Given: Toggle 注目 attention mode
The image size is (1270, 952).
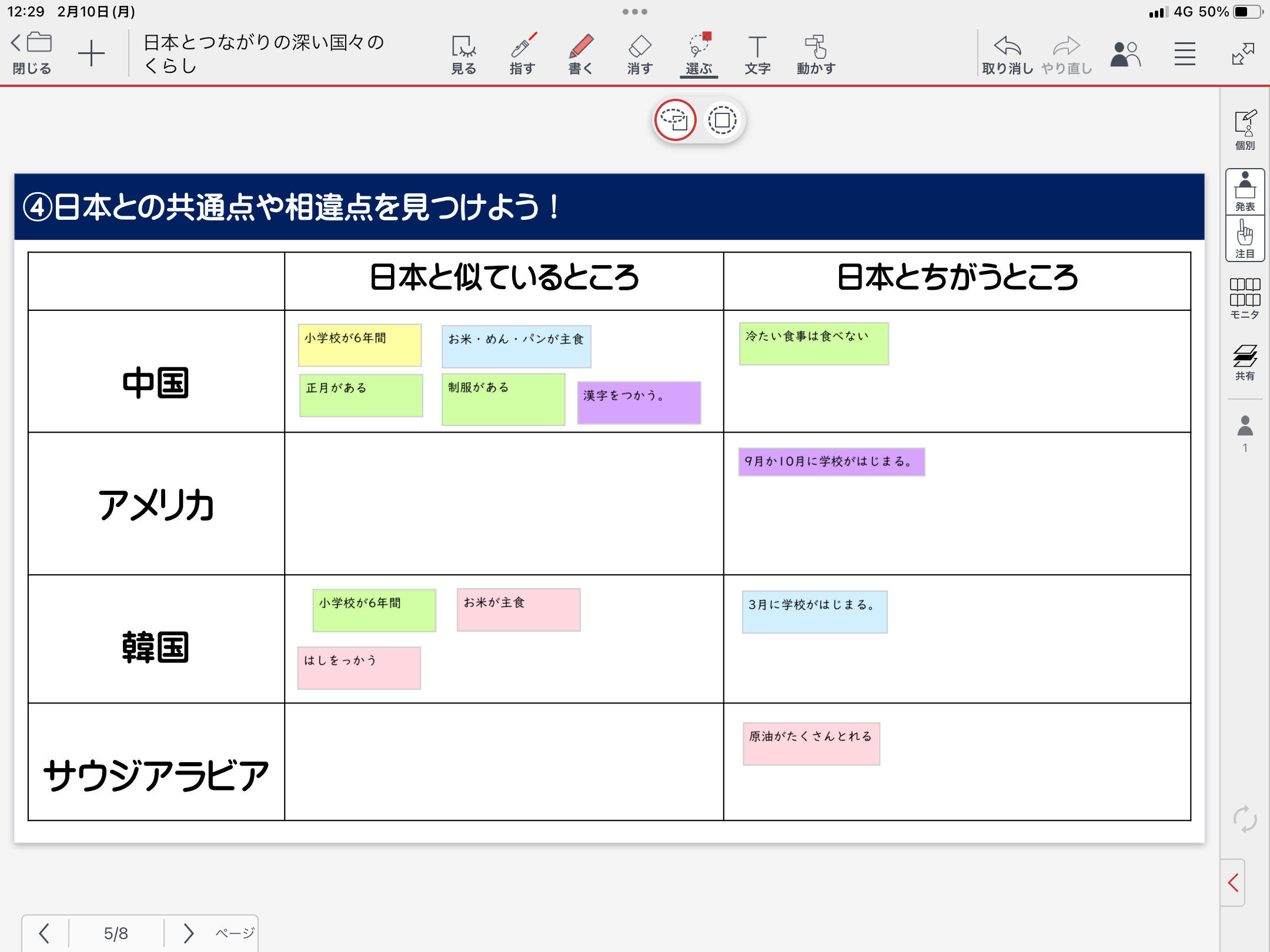Looking at the screenshot, I should click(1245, 239).
